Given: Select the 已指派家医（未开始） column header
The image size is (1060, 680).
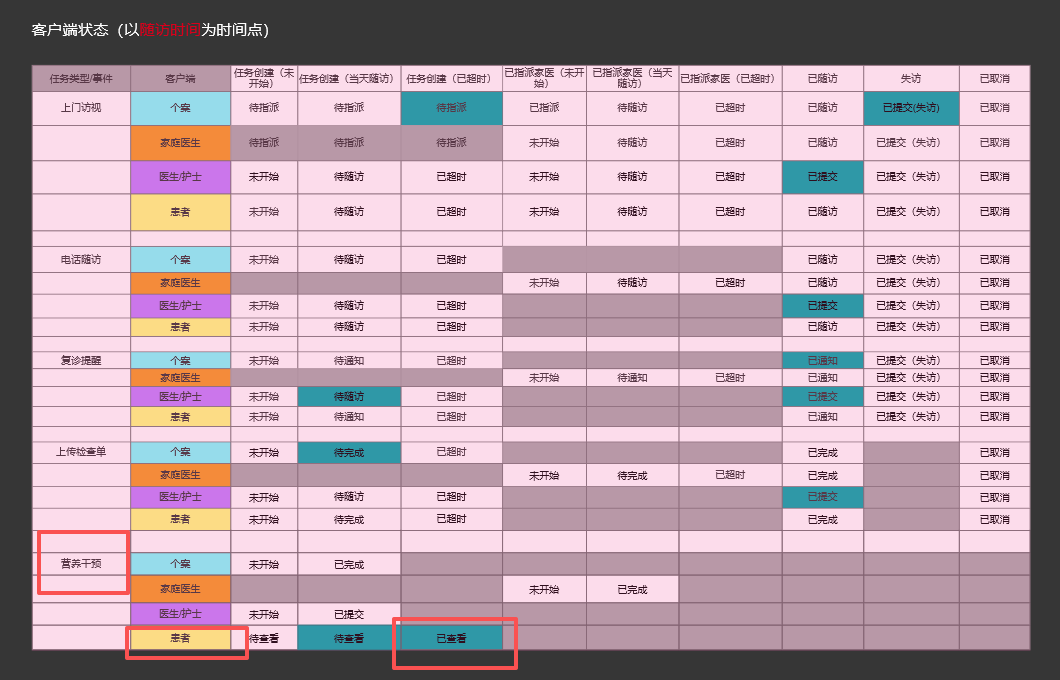Looking at the screenshot, I should pyautogui.click(x=544, y=78).
